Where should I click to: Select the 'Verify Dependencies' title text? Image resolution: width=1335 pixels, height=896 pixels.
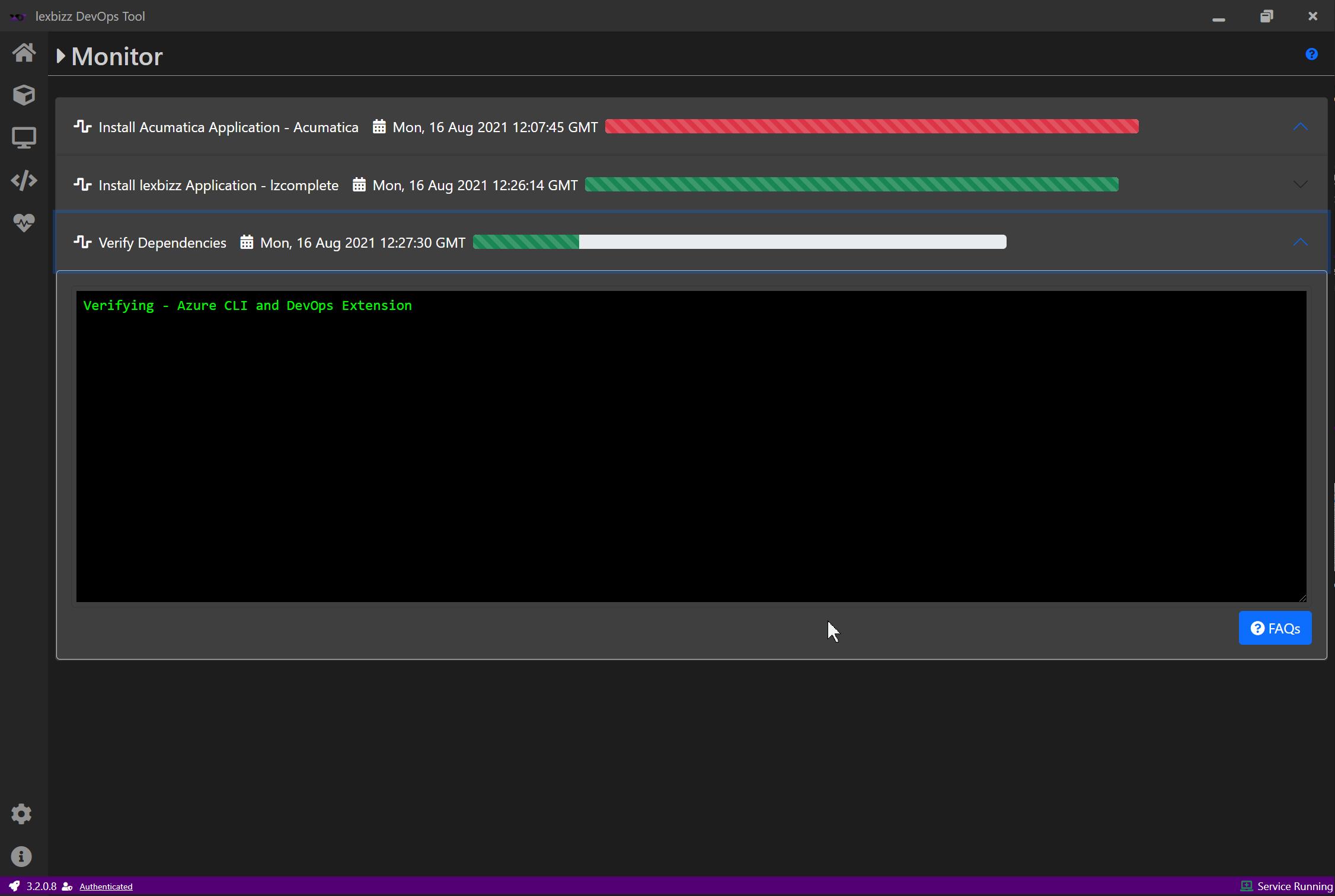click(x=162, y=243)
